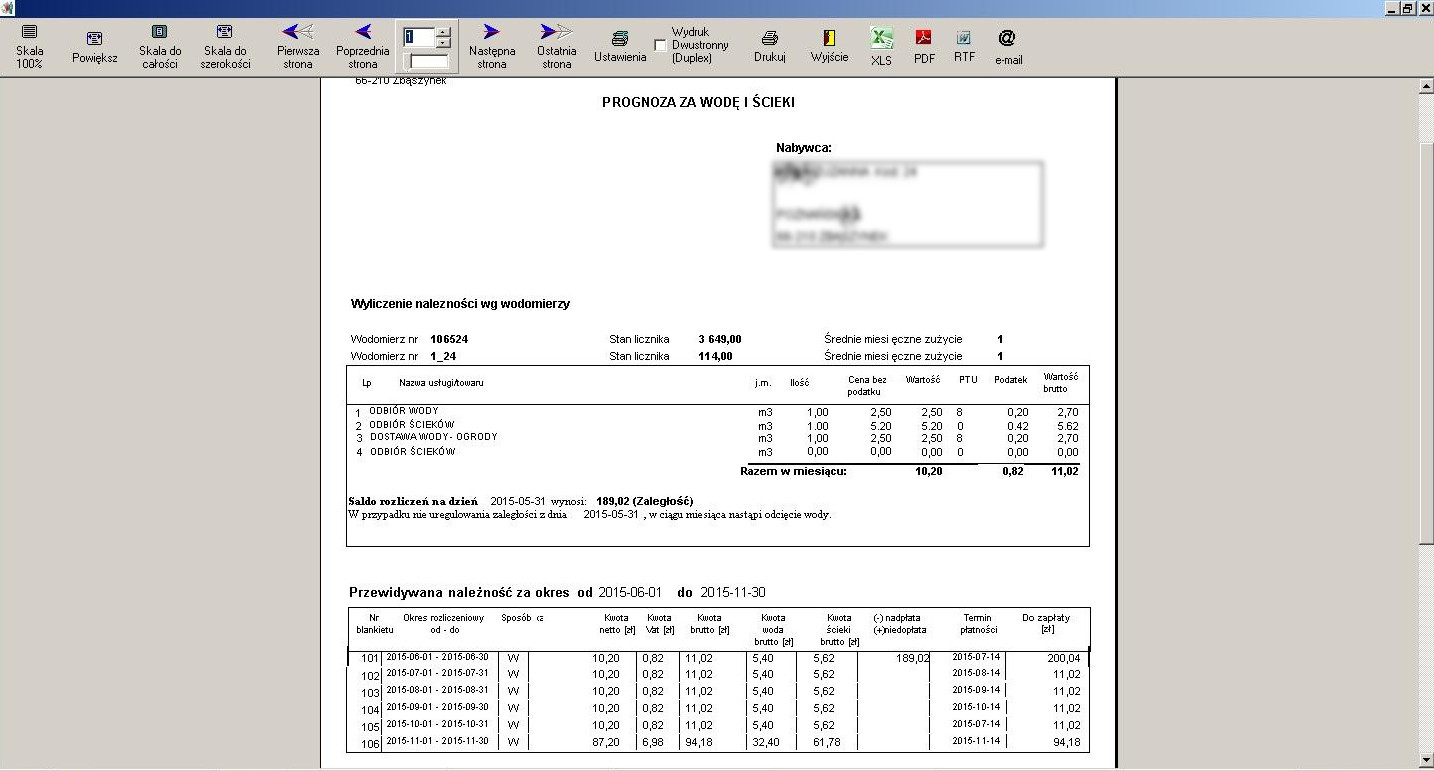Click payment date 2015-11-14
This screenshot has height=771, width=1434.
(x=976, y=741)
